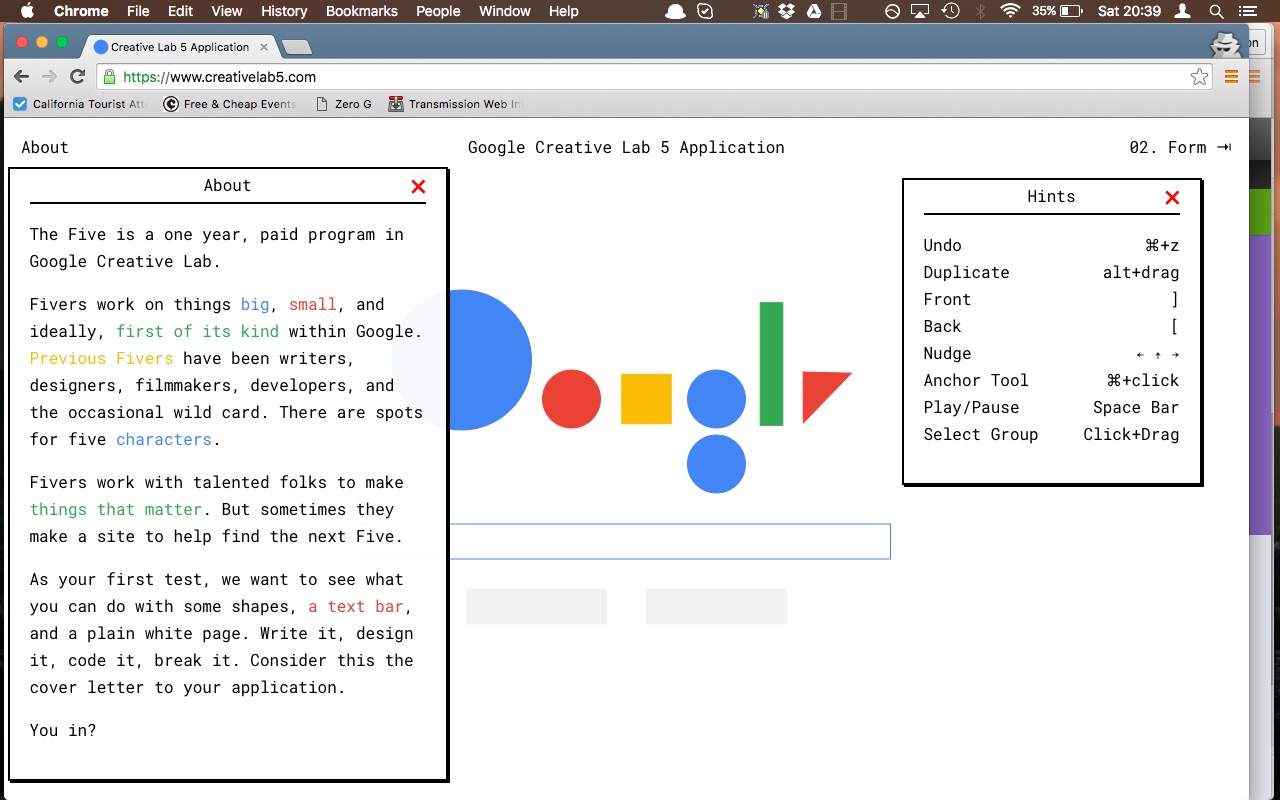The width and height of the screenshot is (1280, 800).
Task: Click the About link in page header
Action: (45, 147)
